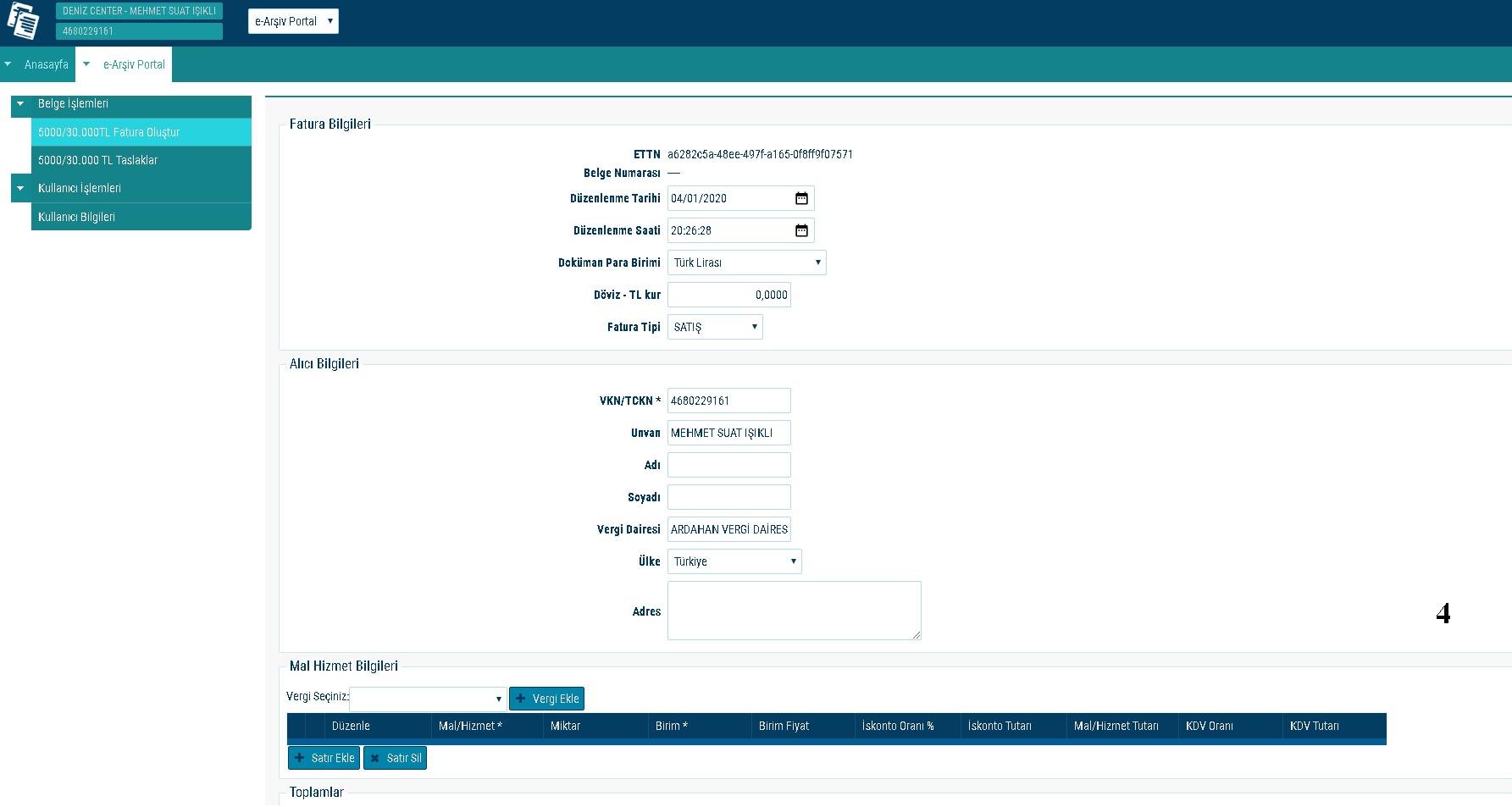The width and height of the screenshot is (1512, 807).
Task: Click the Adres text area
Action: pos(794,610)
